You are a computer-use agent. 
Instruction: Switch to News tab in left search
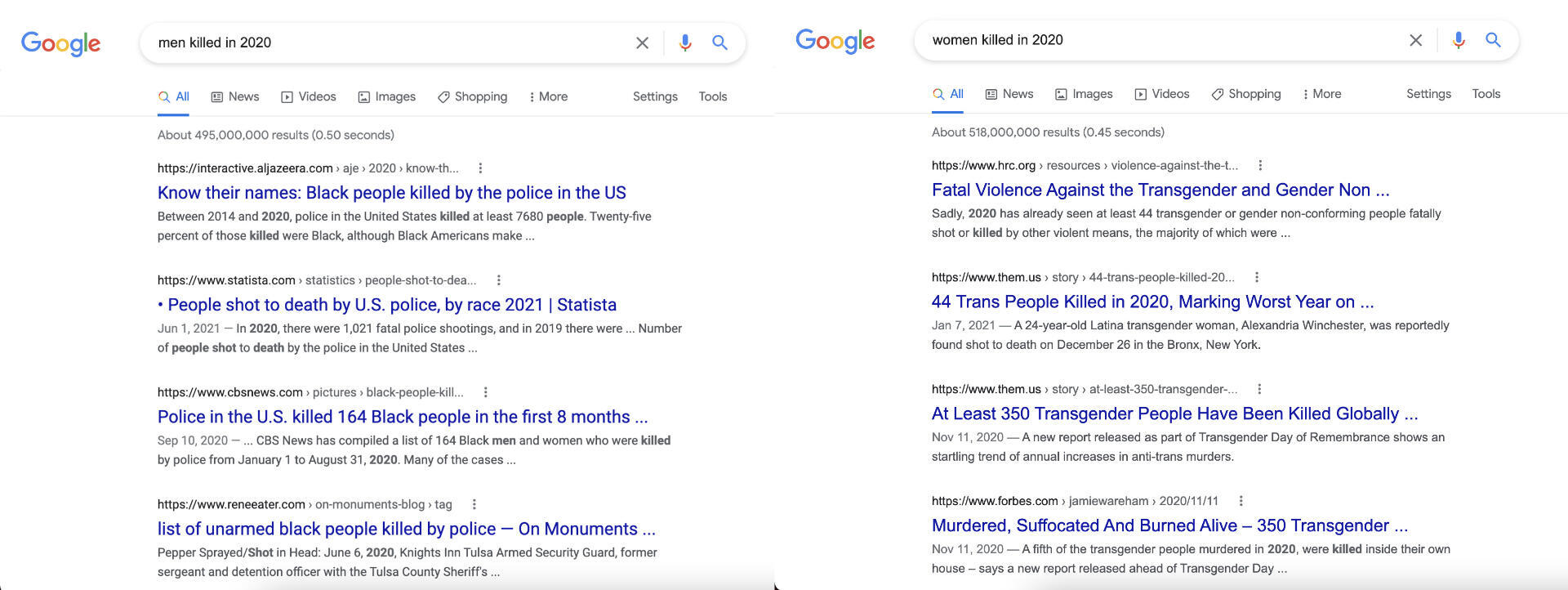[x=235, y=96]
